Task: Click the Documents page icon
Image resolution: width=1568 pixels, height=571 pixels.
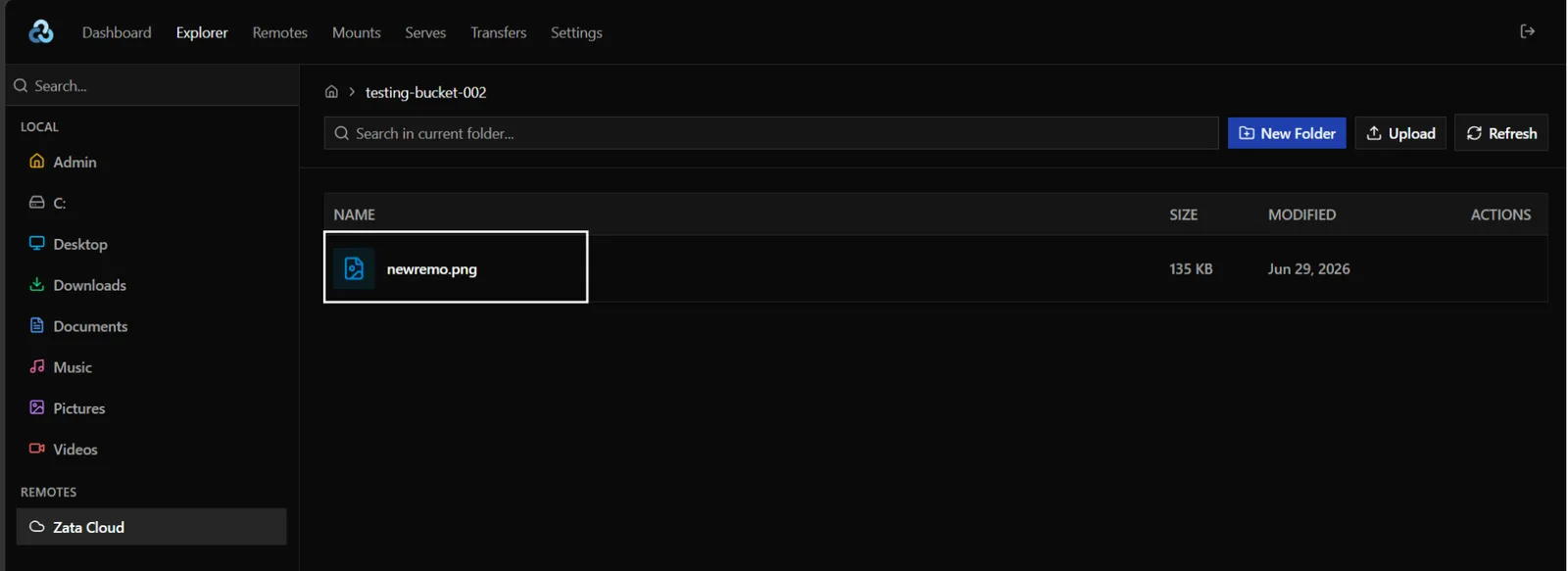Action: tap(37, 325)
